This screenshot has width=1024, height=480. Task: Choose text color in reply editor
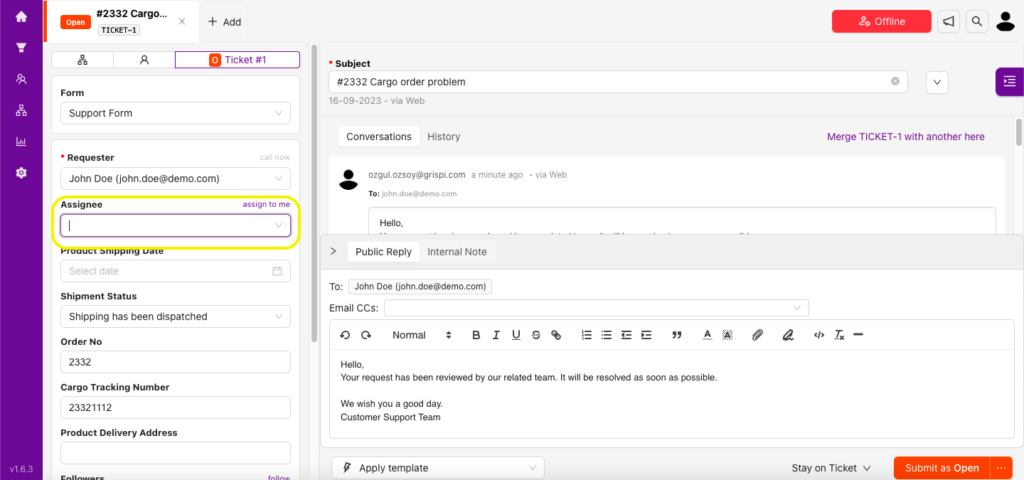click(x=707, y=335)
